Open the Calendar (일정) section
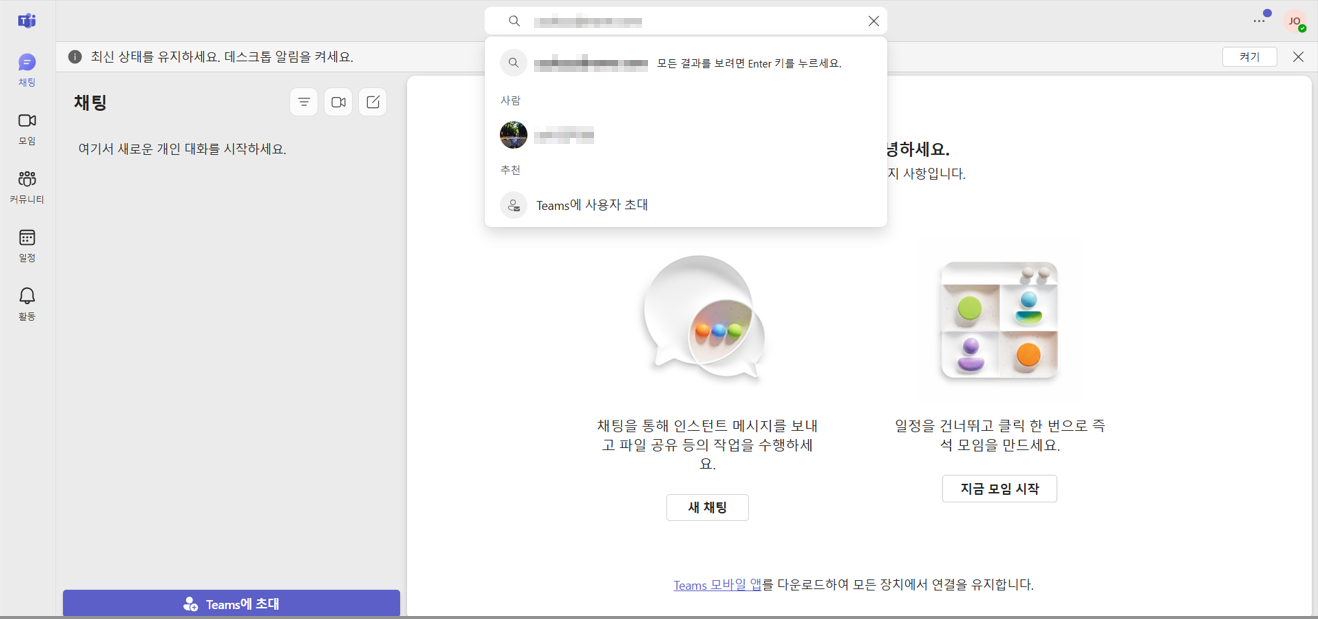 [x=27, y=245]
